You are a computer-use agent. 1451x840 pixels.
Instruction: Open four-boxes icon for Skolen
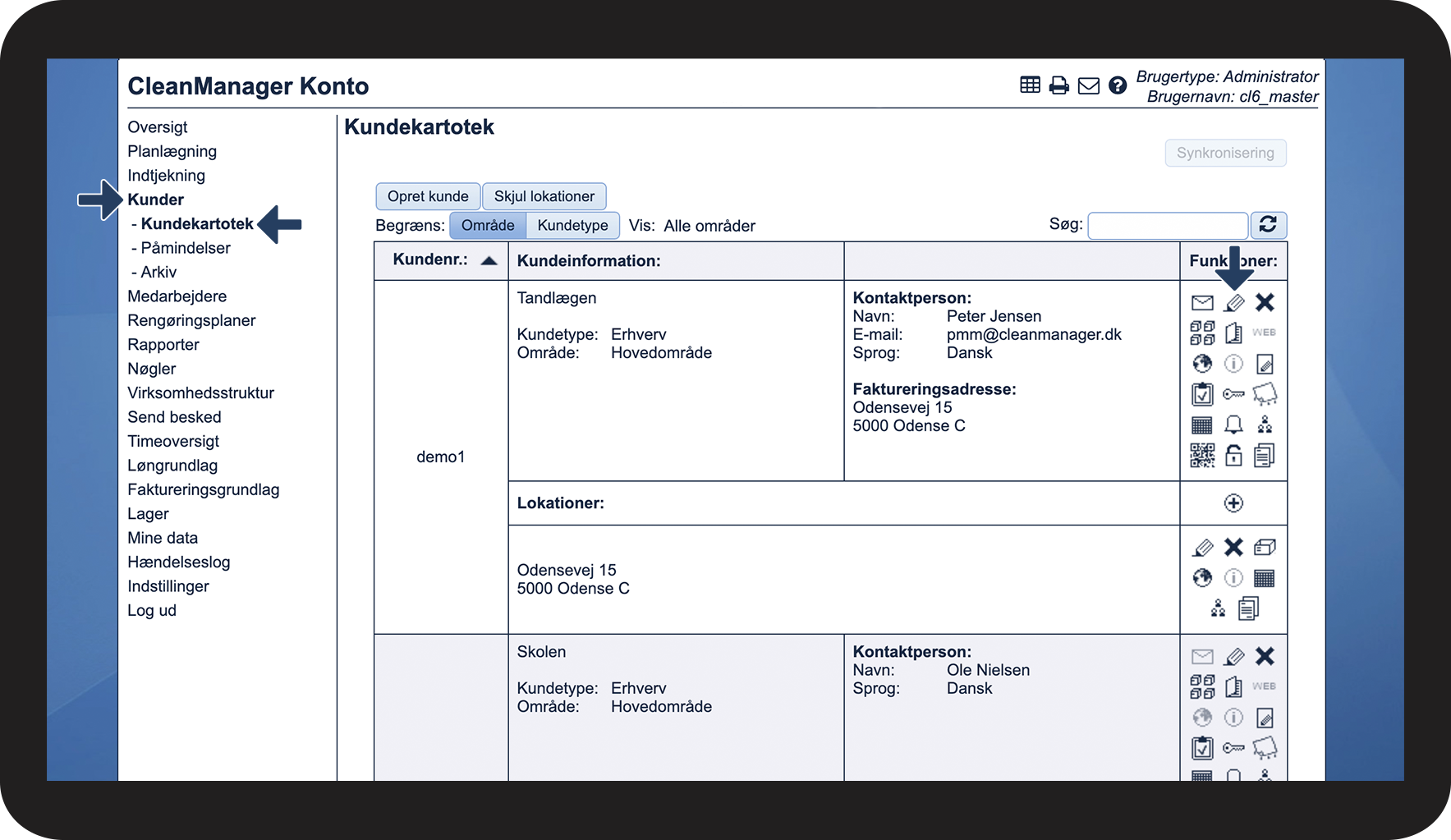(x=1202, y=686)
